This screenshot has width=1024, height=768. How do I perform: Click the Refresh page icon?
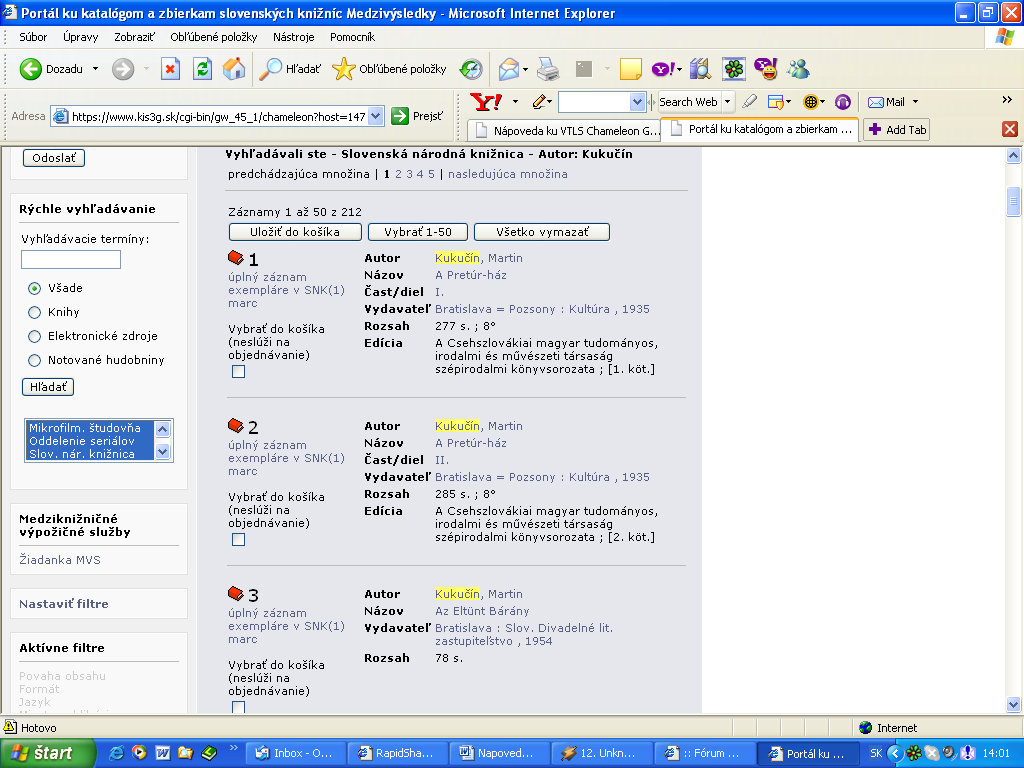tap(202, 69)
